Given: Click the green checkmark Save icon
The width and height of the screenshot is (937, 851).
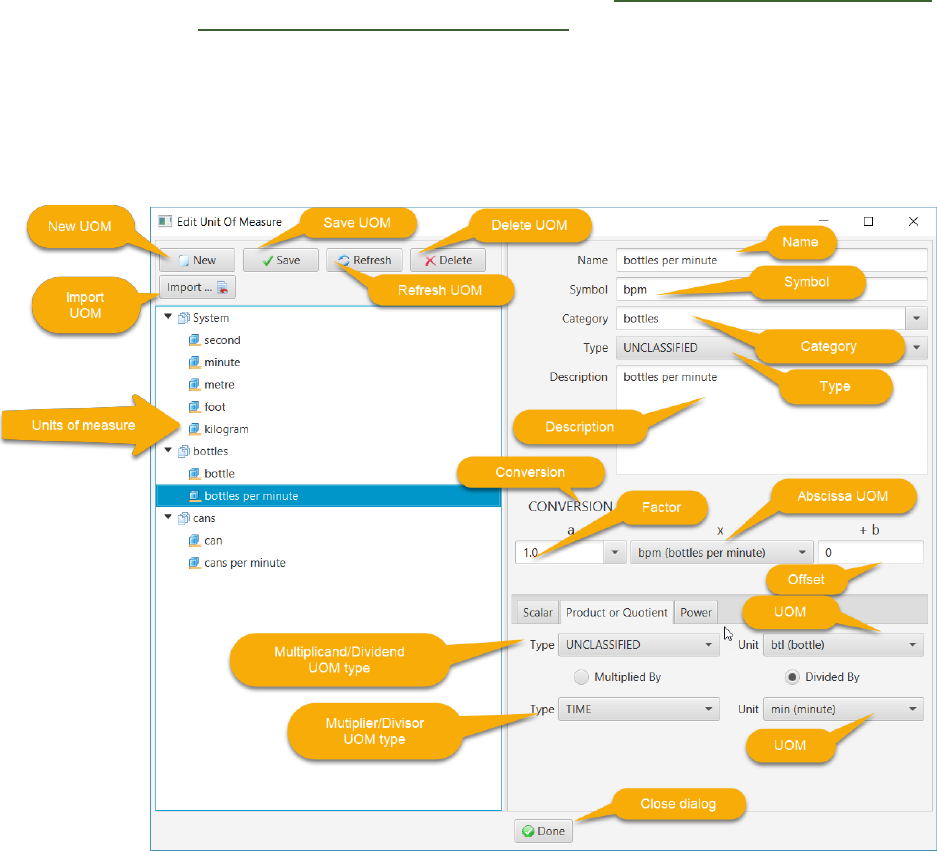Looking at the screenshot, I should click(268, 261).
